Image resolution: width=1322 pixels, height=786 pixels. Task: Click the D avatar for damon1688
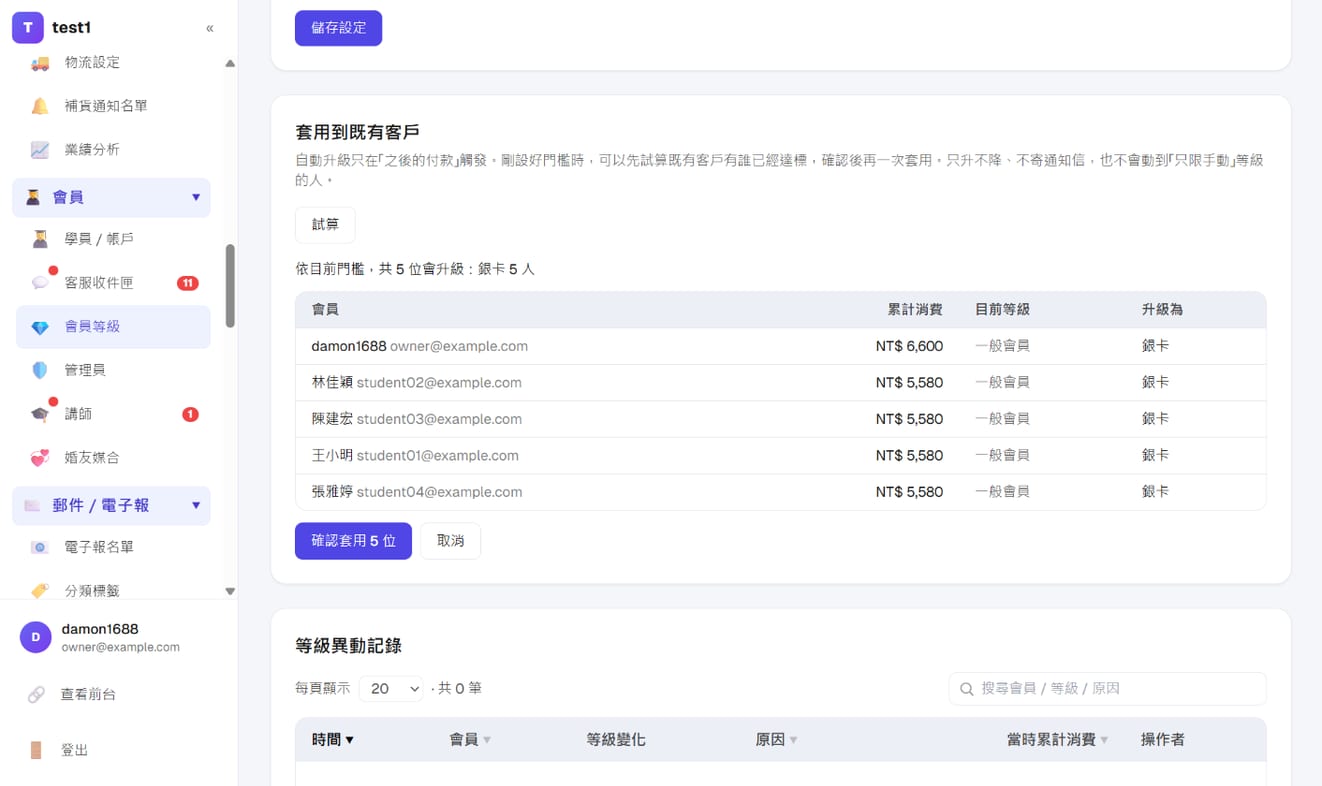pos(36,637)
